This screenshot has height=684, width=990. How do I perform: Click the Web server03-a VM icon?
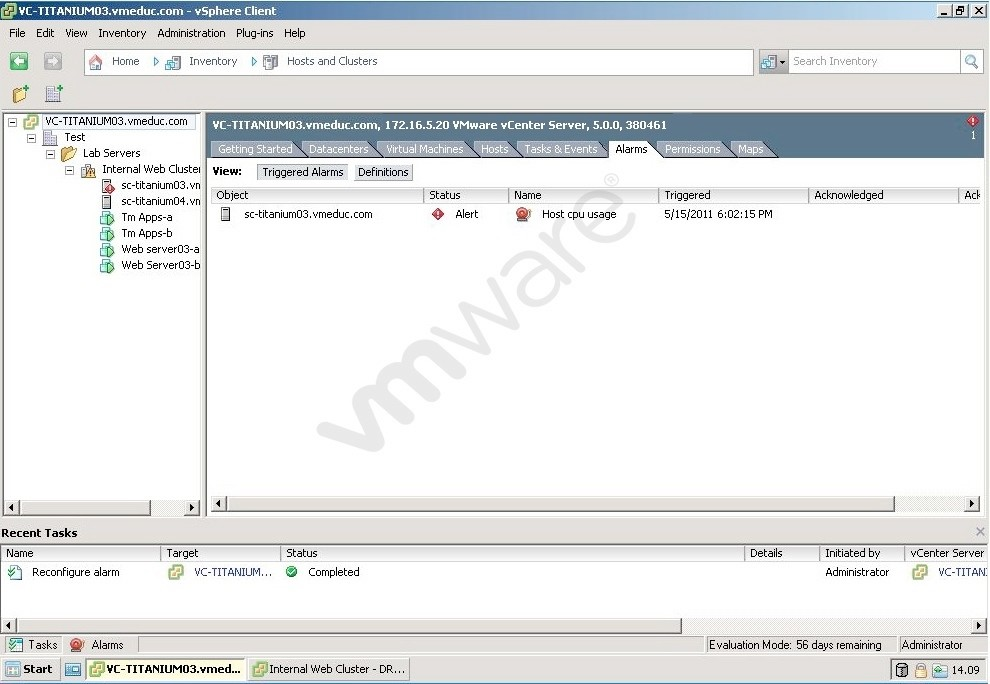pyautogui.click(x=107, y=249)
